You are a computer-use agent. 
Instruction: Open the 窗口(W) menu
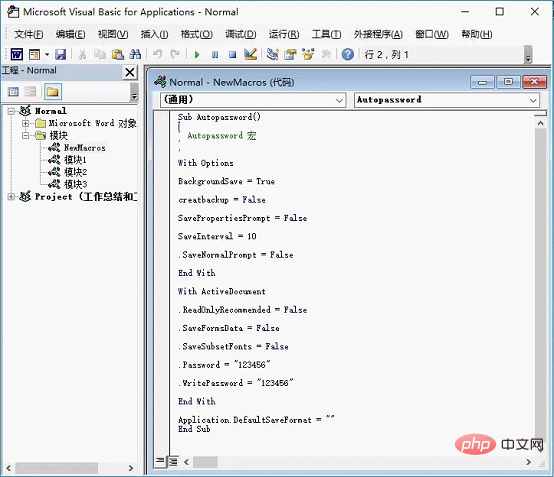tap(432, 34)
